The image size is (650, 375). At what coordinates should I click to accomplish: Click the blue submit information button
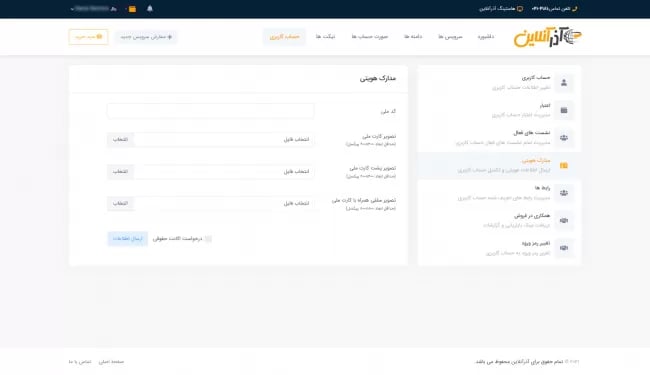point(128,239)
